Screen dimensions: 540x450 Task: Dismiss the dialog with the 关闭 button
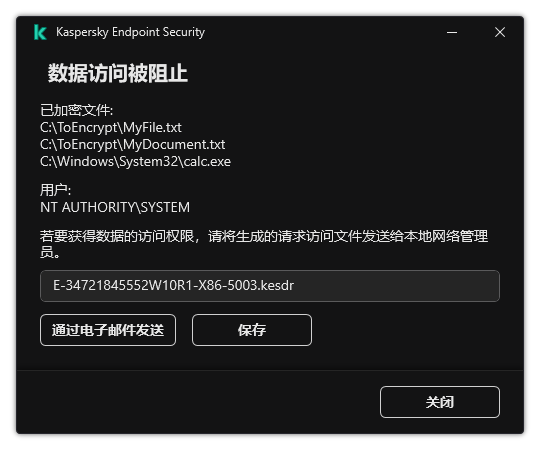tap(440, 402)
